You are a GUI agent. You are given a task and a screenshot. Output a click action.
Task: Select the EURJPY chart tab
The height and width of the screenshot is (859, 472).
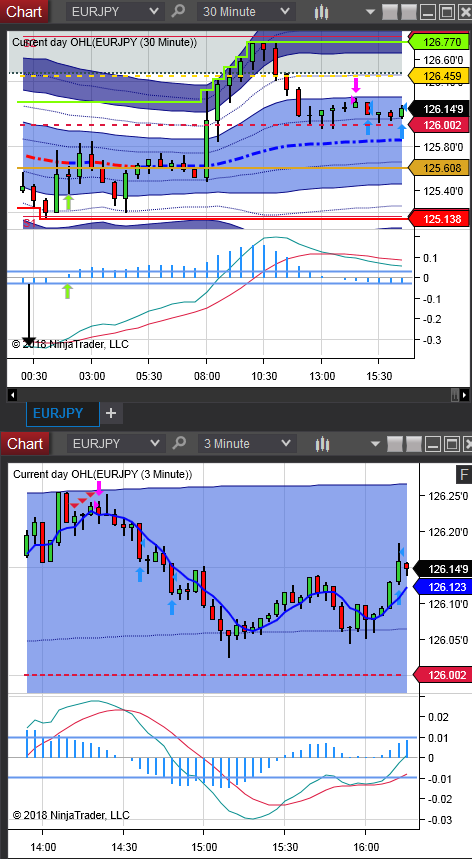(x=63, y=413)
